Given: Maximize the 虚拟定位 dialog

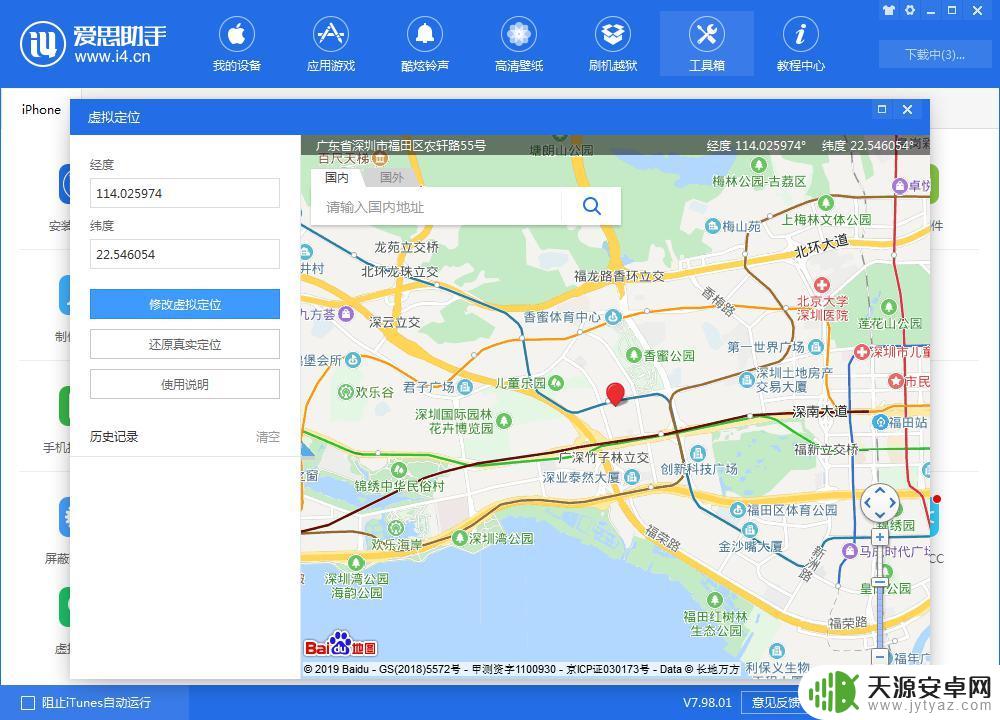Looking at the screenshot, I should point(882,109).
